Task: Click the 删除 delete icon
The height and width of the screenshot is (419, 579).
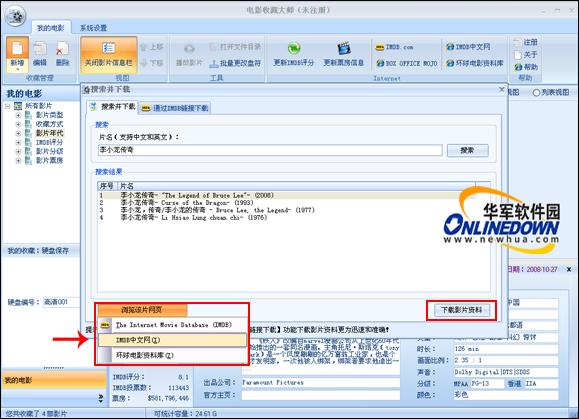Action: [62, 54]
